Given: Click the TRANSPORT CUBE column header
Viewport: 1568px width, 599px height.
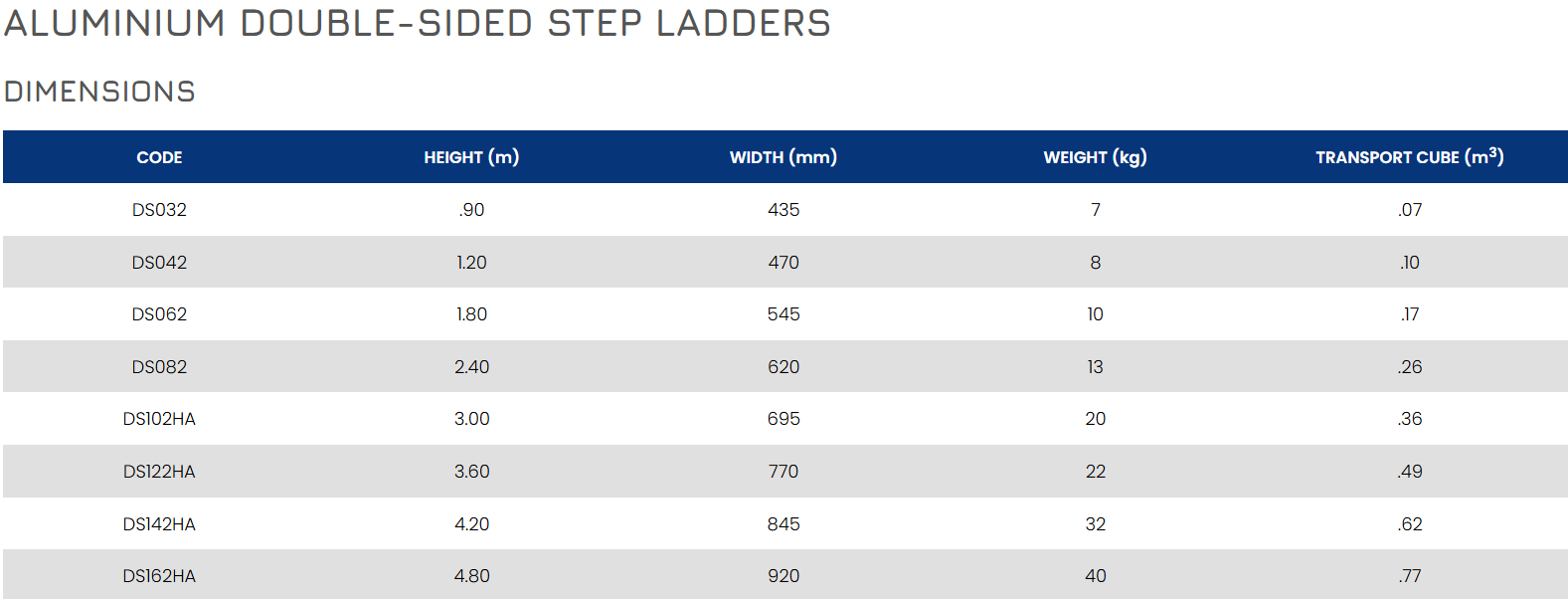Looking at the screenshot, I should (x=1409, y=157).
